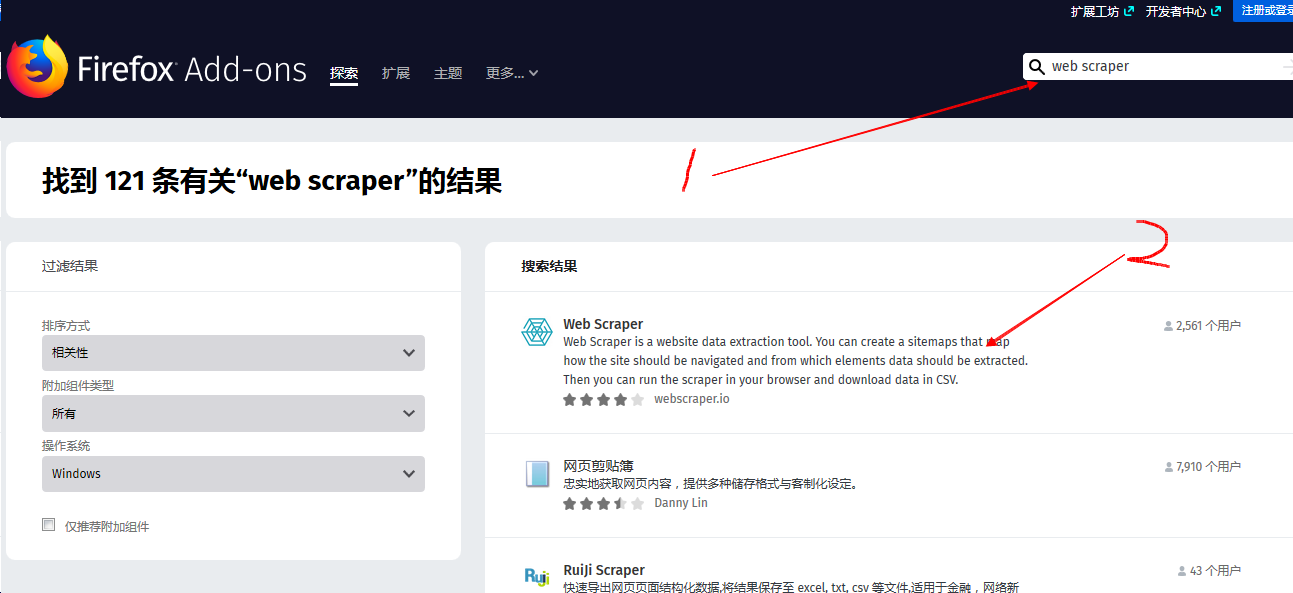Open the Web Scraper spider-web icon

click(537, 332)
